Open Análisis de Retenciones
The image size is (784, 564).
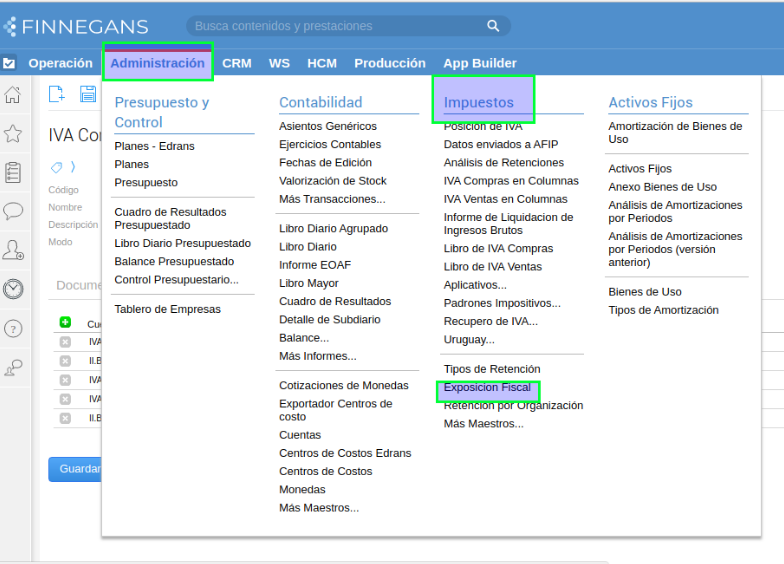pos(504,162)
